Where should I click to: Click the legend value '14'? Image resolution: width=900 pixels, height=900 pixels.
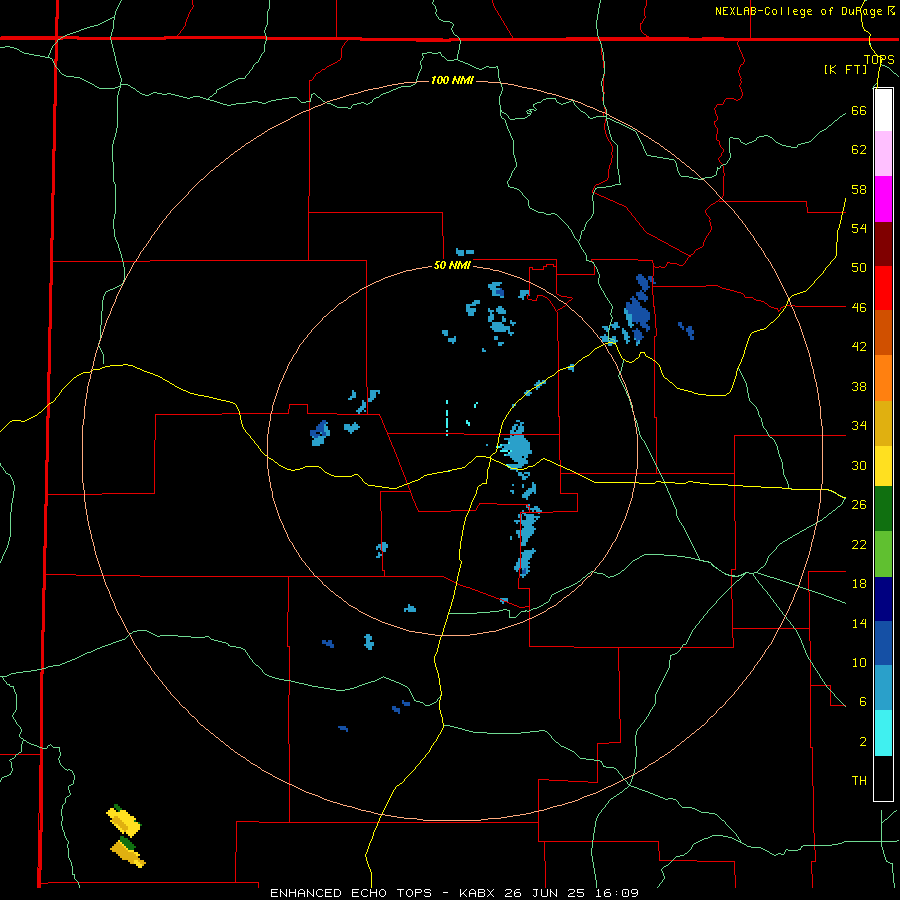859,623
